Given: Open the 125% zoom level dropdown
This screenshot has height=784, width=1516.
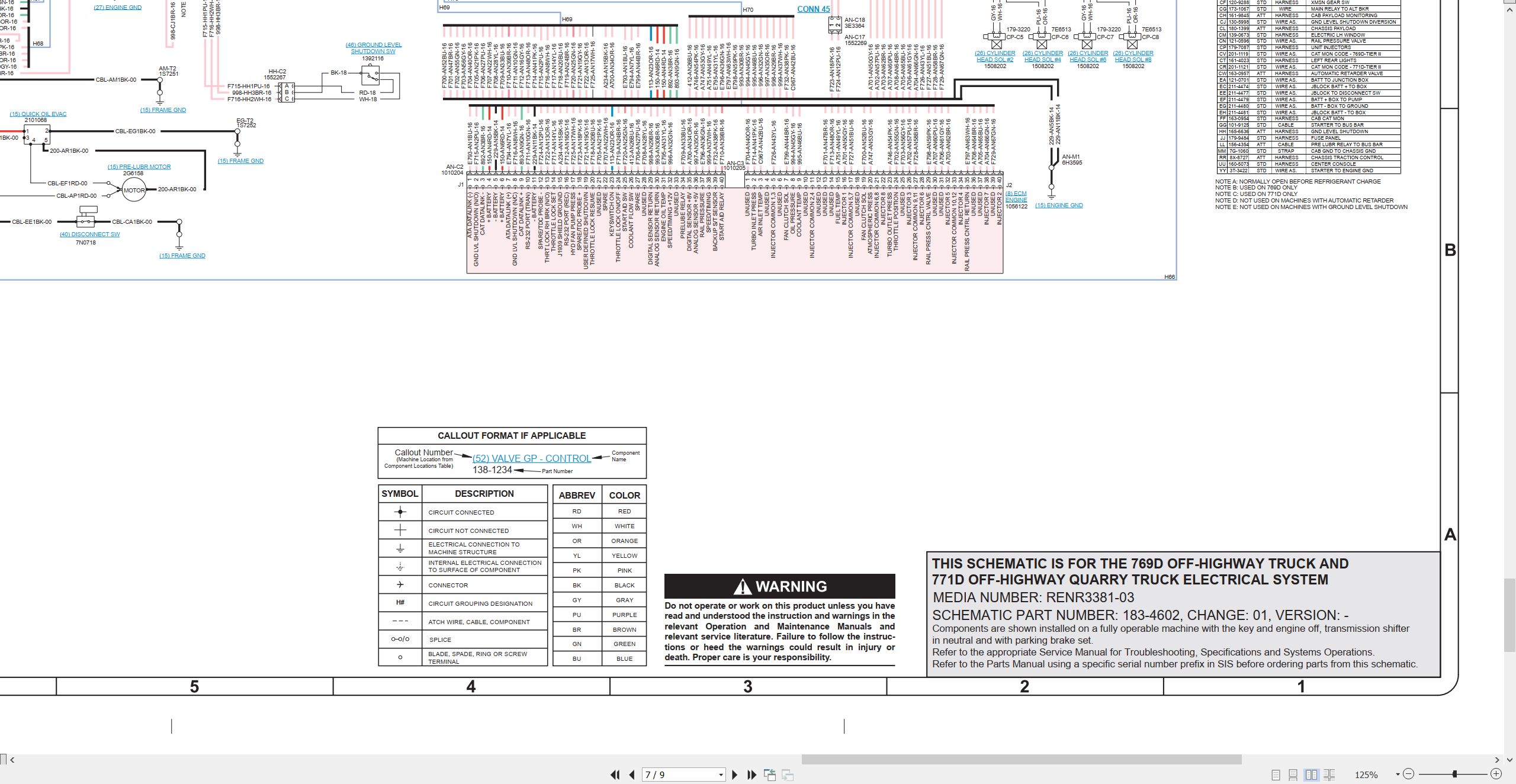Looking at the screenshot, I should [1398, 774].
